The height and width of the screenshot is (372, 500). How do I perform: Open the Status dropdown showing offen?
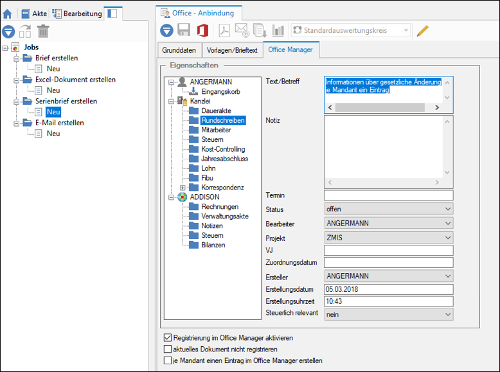[389, 209]
